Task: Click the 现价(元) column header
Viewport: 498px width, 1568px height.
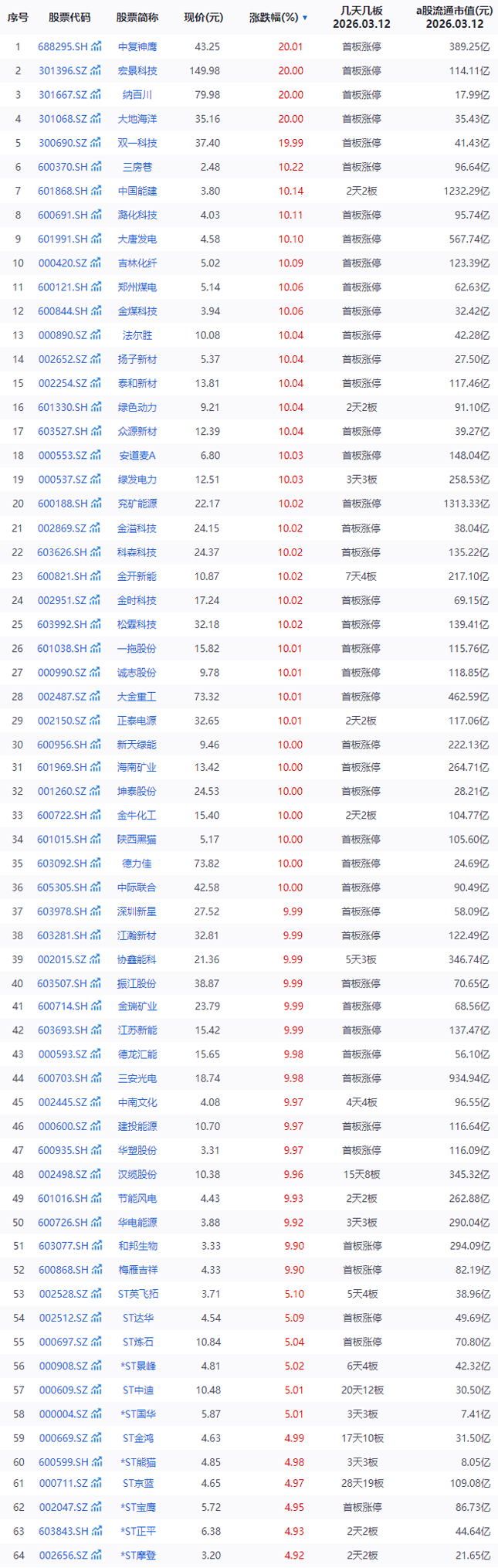Action: pos(204,18)
